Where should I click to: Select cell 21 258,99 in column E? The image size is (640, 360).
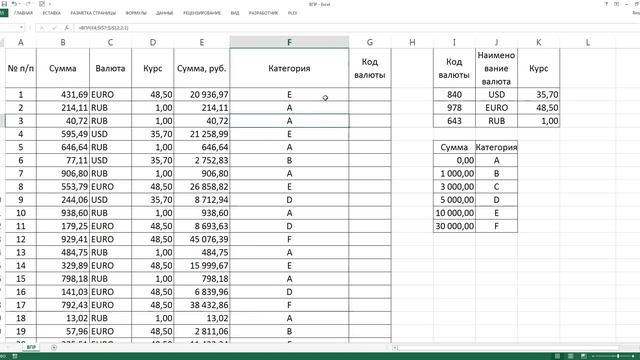coord(202,134)
